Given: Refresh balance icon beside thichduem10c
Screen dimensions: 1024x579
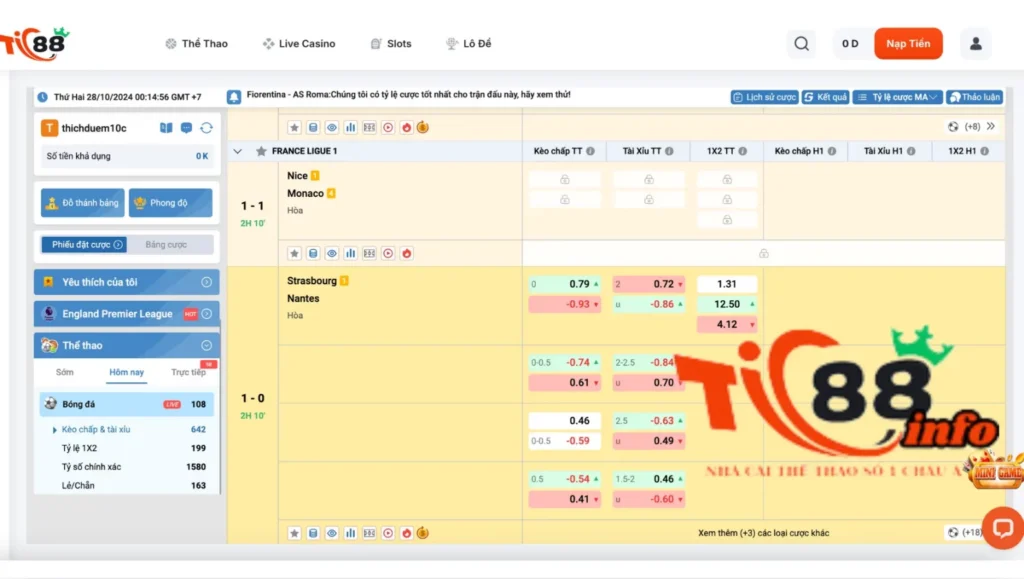Looking at the screenshot, I should click(206, 128).
